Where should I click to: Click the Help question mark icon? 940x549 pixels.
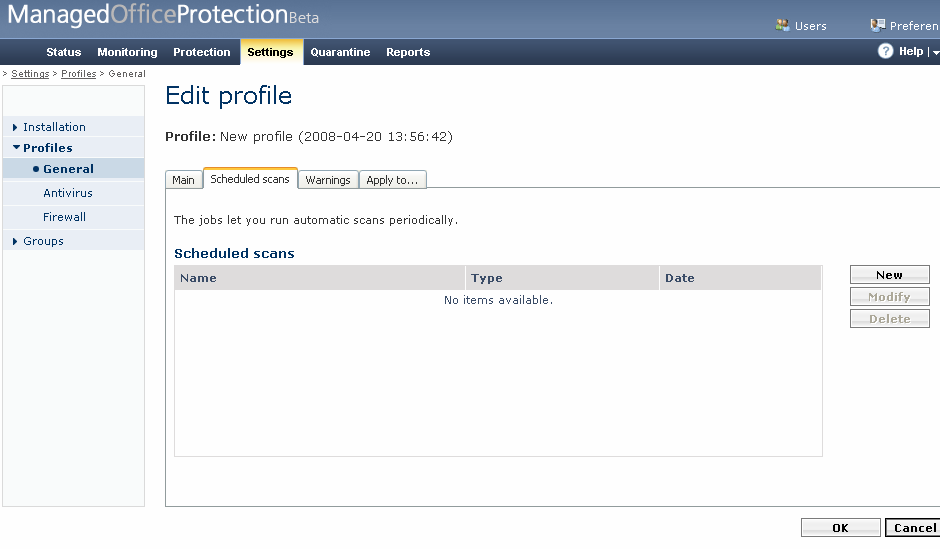(x=885, y=52)
